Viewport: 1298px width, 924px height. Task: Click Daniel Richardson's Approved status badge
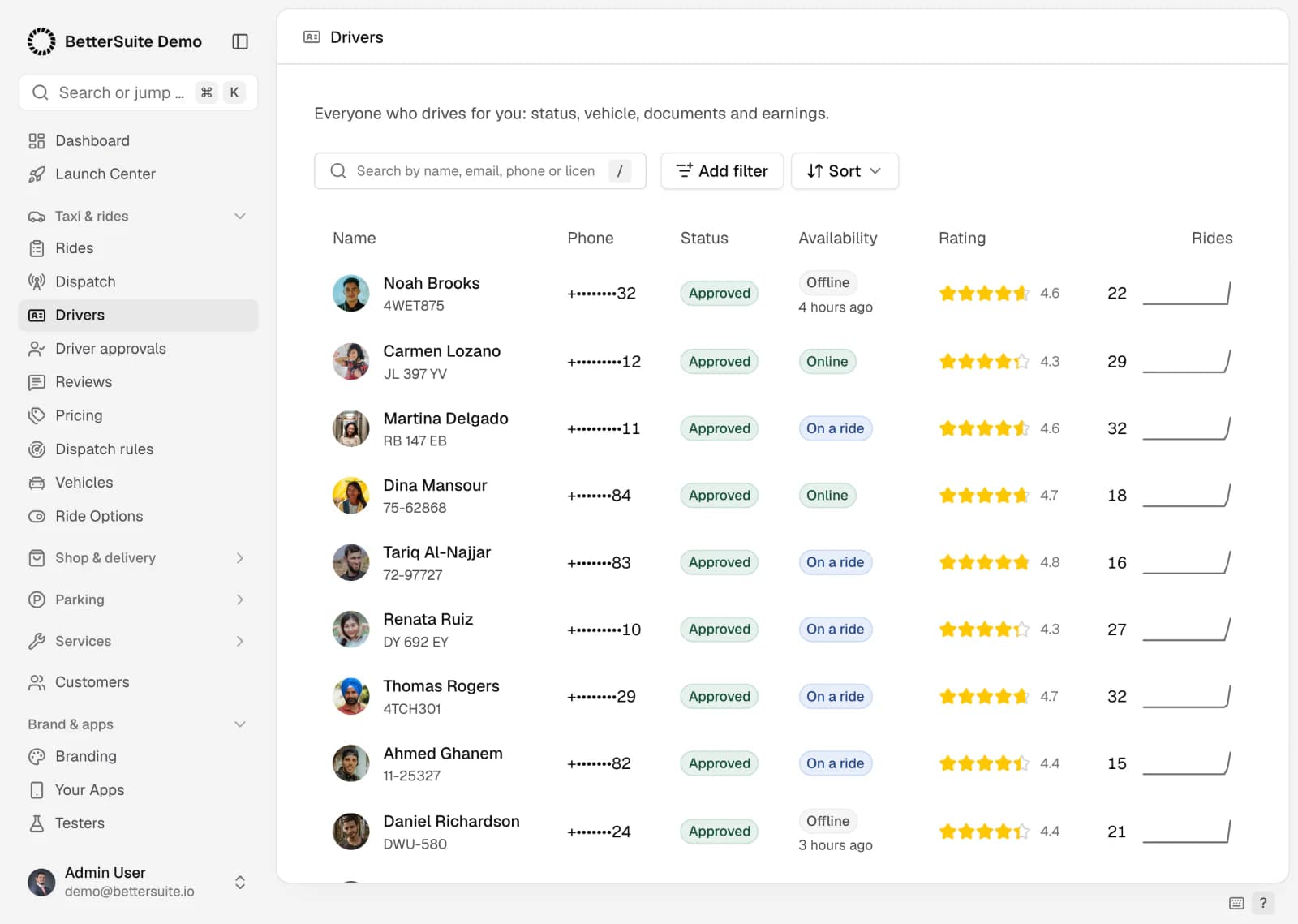[x=720, y=832]
